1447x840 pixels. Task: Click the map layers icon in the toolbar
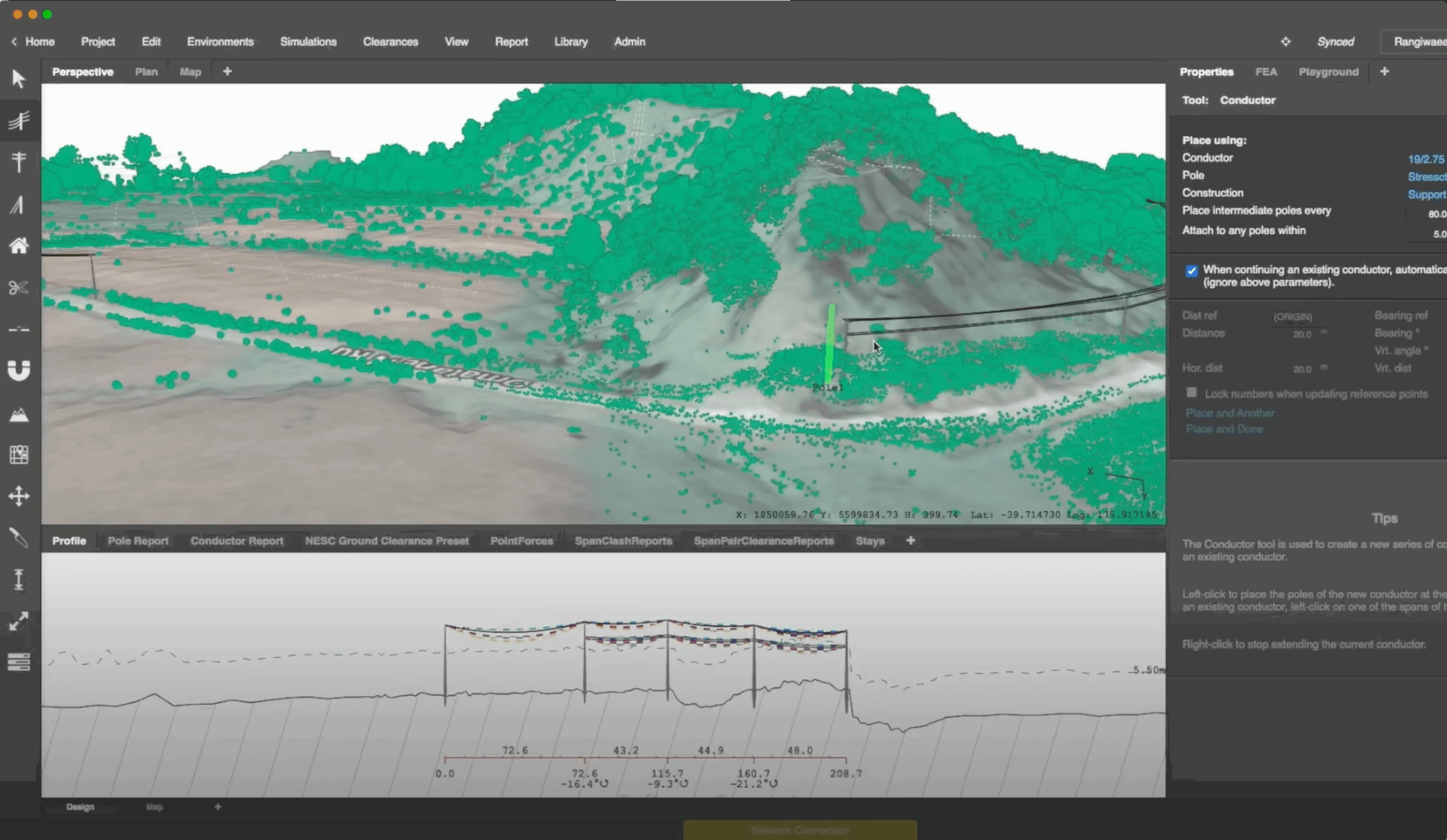click(x=19, y=454)
